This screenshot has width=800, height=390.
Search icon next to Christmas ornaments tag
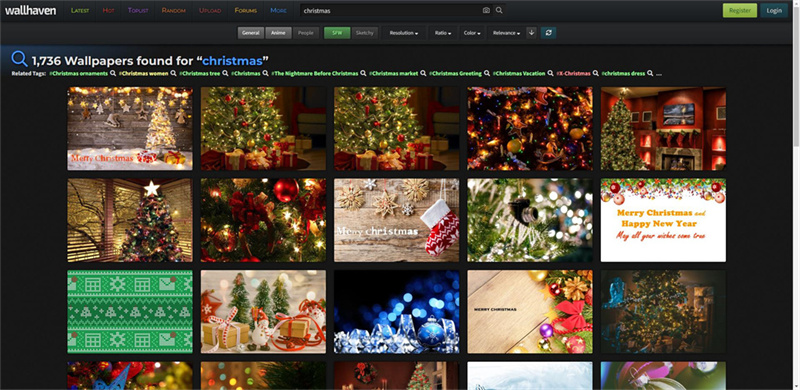113,74
